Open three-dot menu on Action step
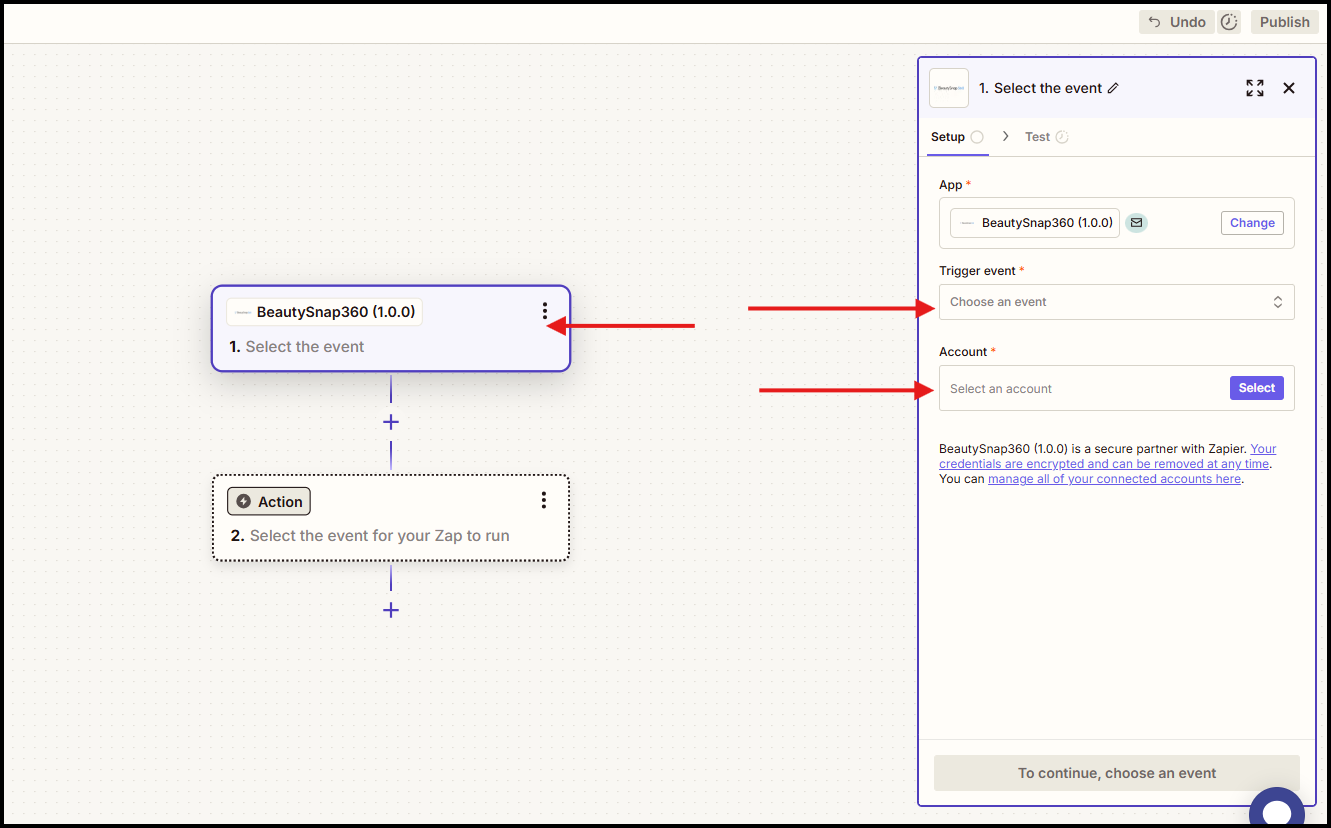 tap(544, 500)
